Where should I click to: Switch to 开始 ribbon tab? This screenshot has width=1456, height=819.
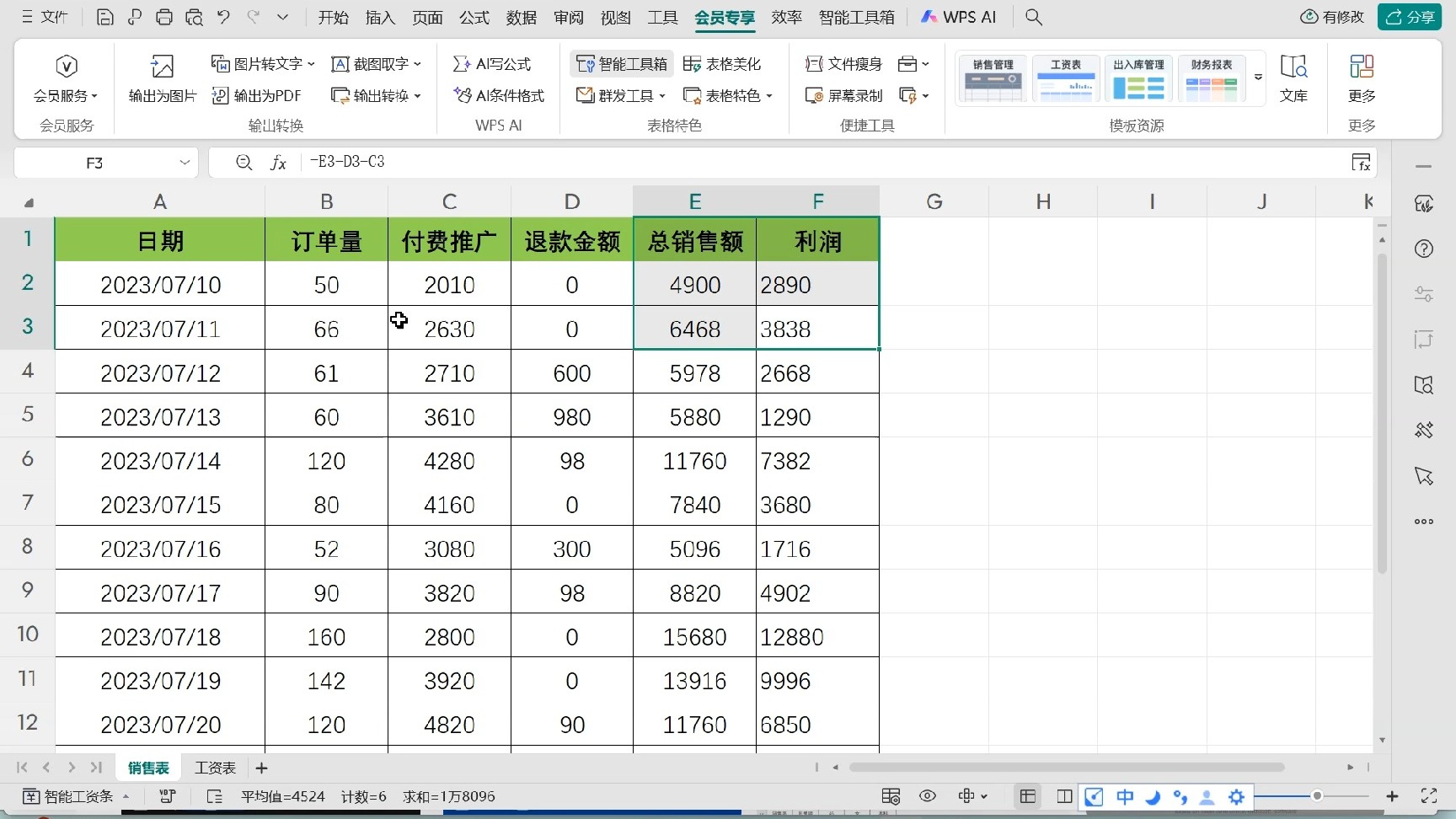coord(334,17)
